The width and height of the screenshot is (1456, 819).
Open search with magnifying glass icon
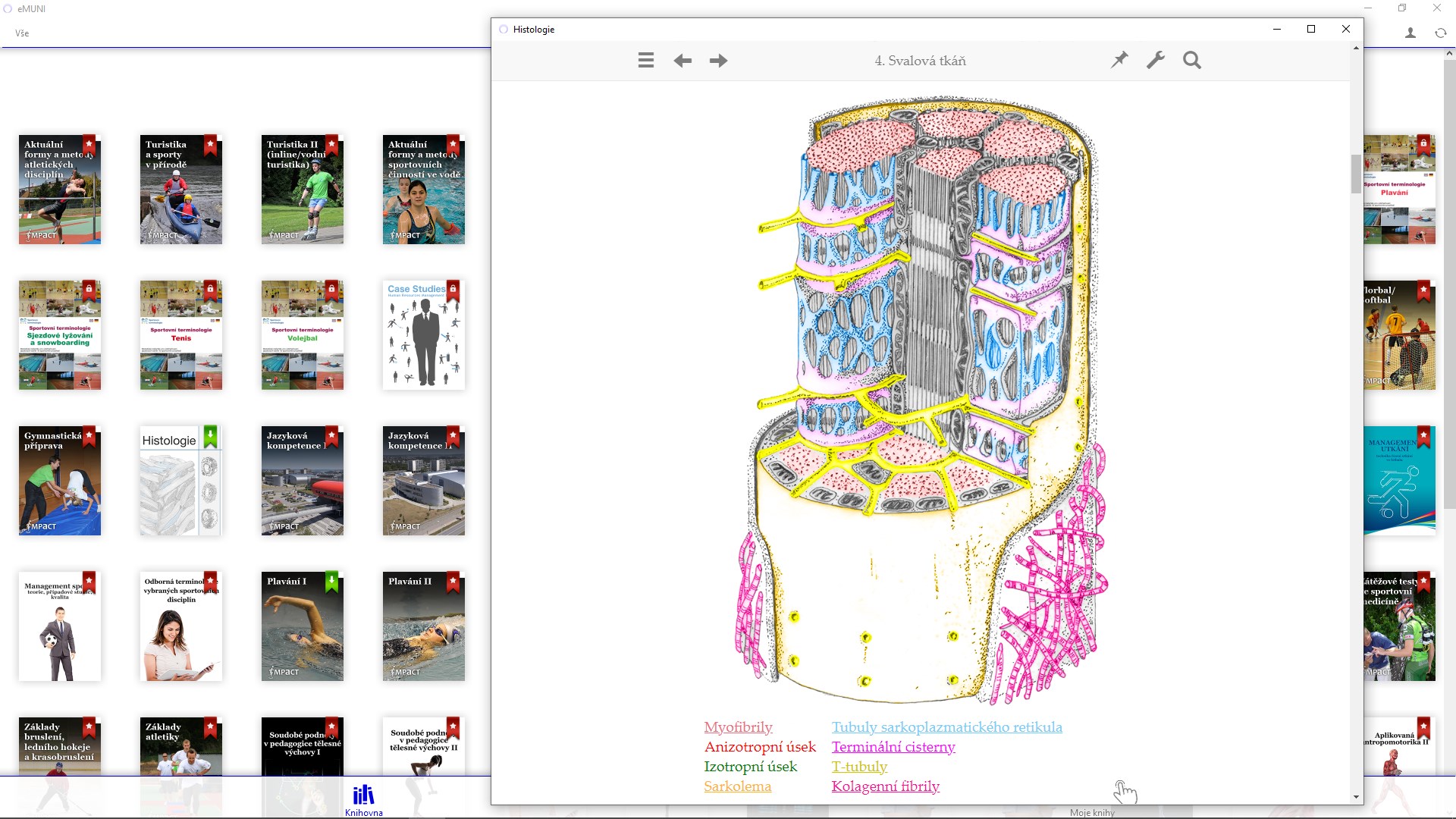point(1191,60)
